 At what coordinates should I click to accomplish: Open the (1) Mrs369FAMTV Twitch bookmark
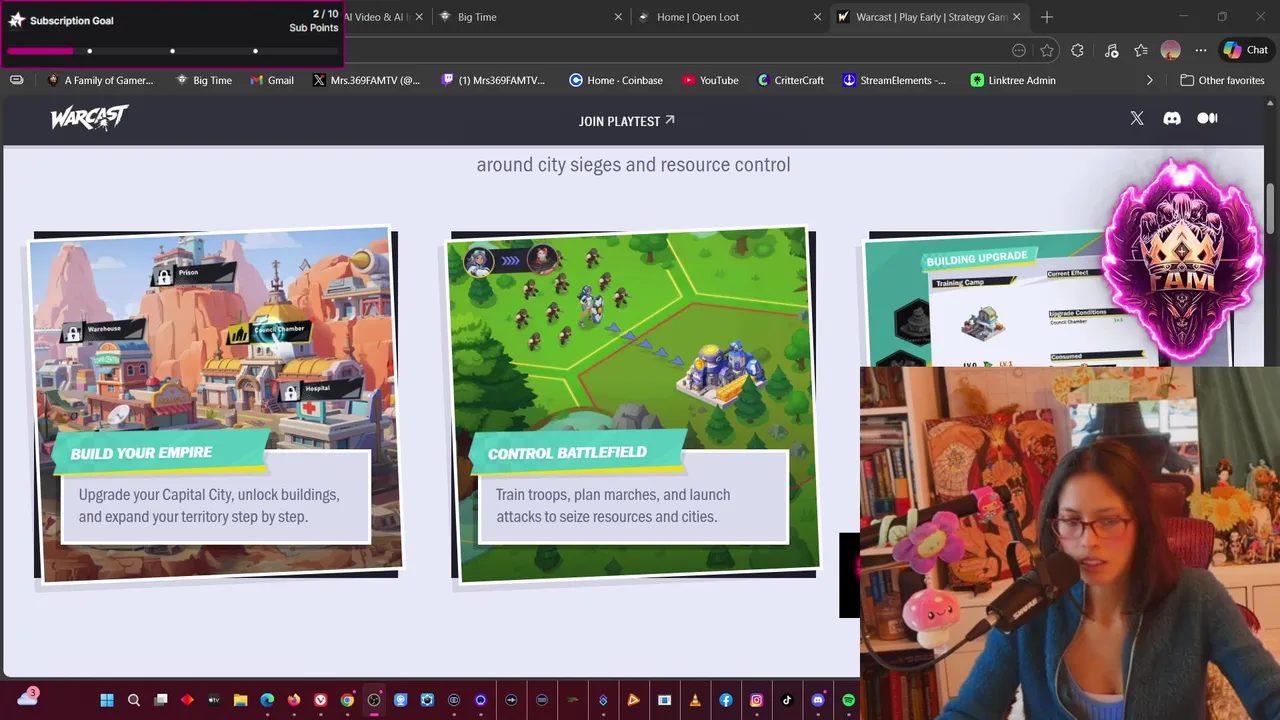(493, 80)
